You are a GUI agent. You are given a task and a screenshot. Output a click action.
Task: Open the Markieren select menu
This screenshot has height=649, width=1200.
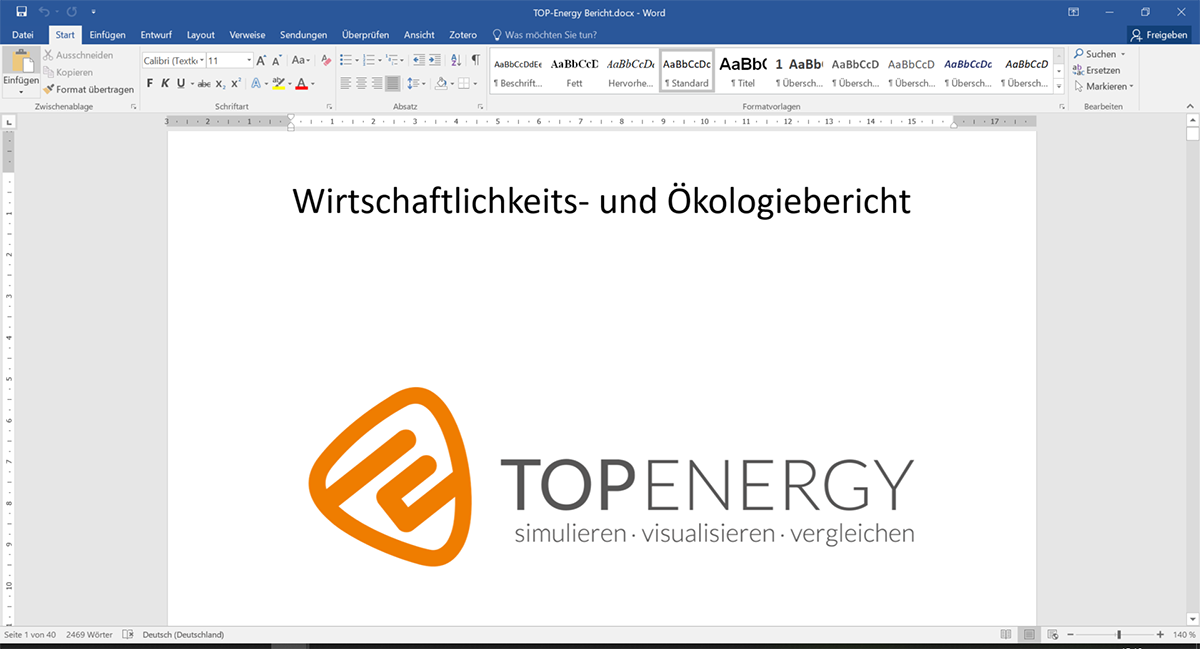[1103, 86]
